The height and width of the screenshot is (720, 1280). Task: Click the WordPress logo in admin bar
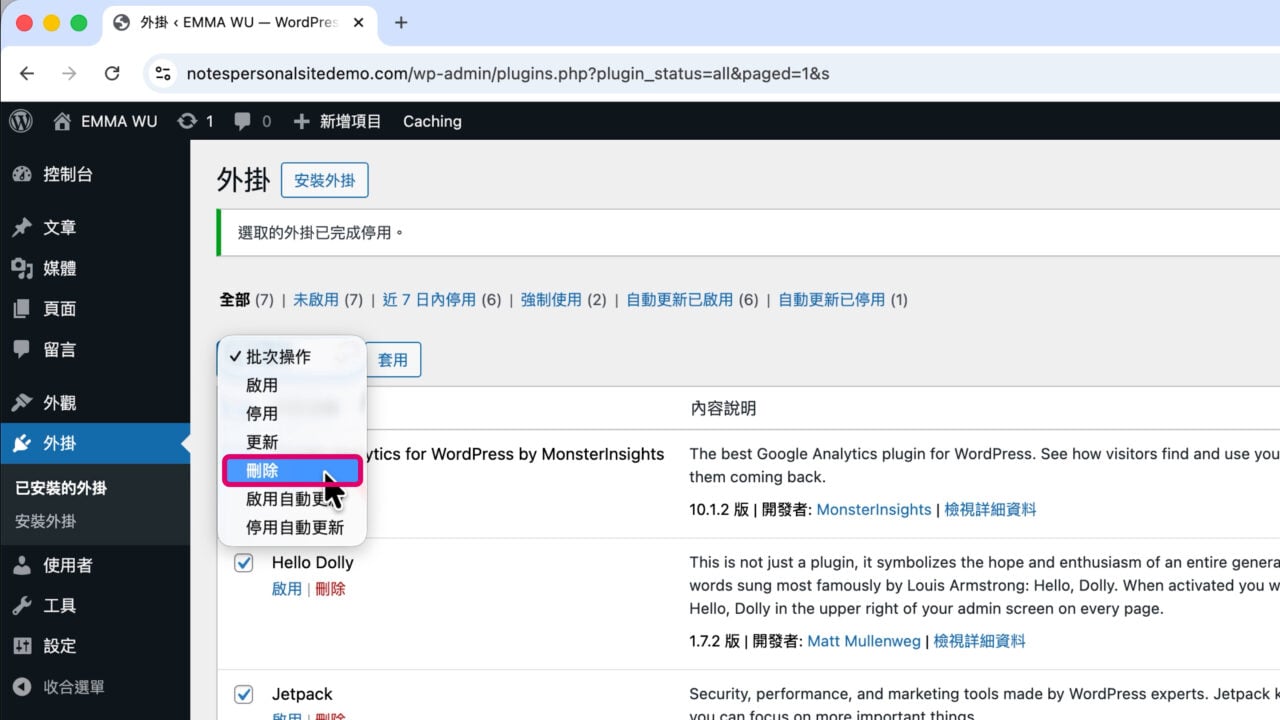(x=21, y=121)
